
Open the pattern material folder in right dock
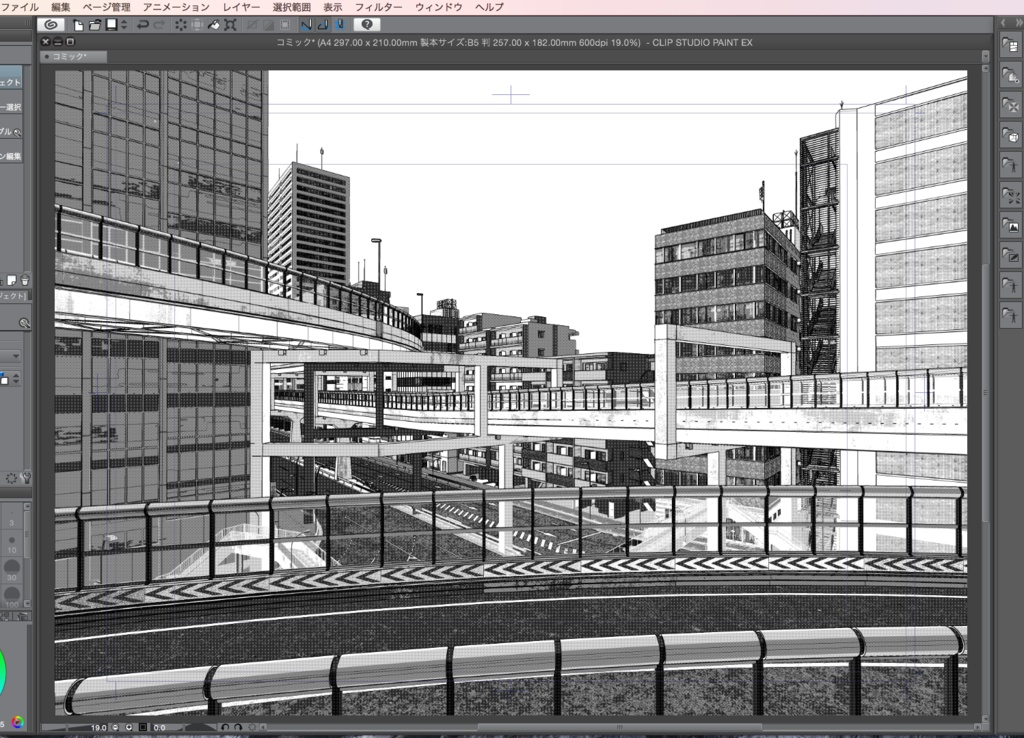[1010, 106]
